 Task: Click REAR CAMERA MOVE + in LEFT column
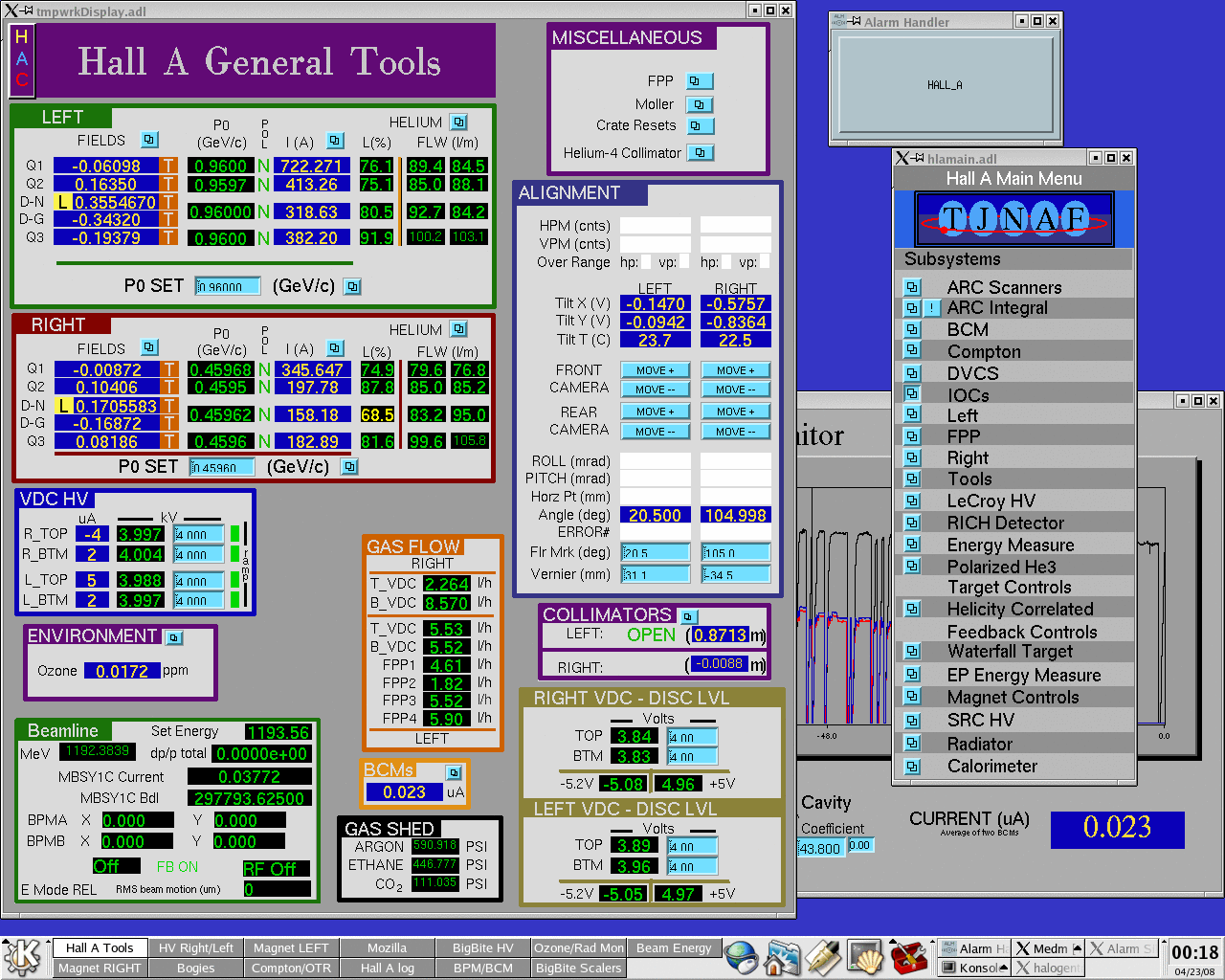(656, 412)
